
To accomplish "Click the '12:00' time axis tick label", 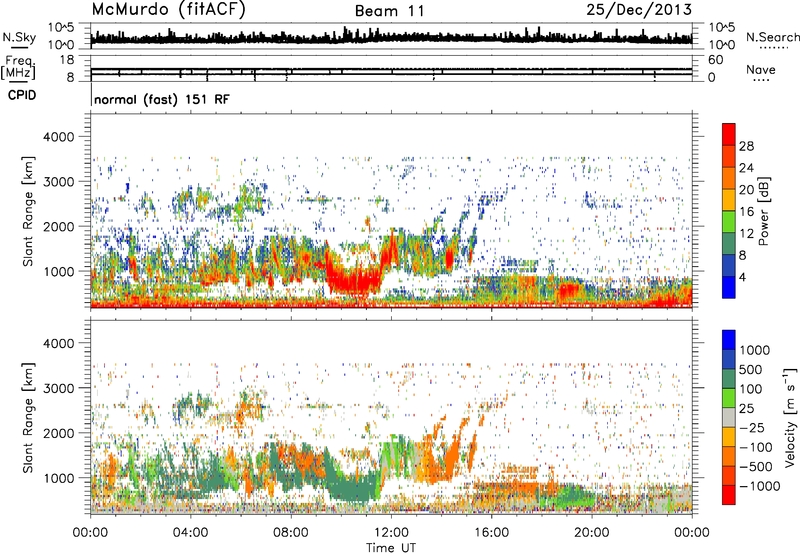I will [391, 533].
